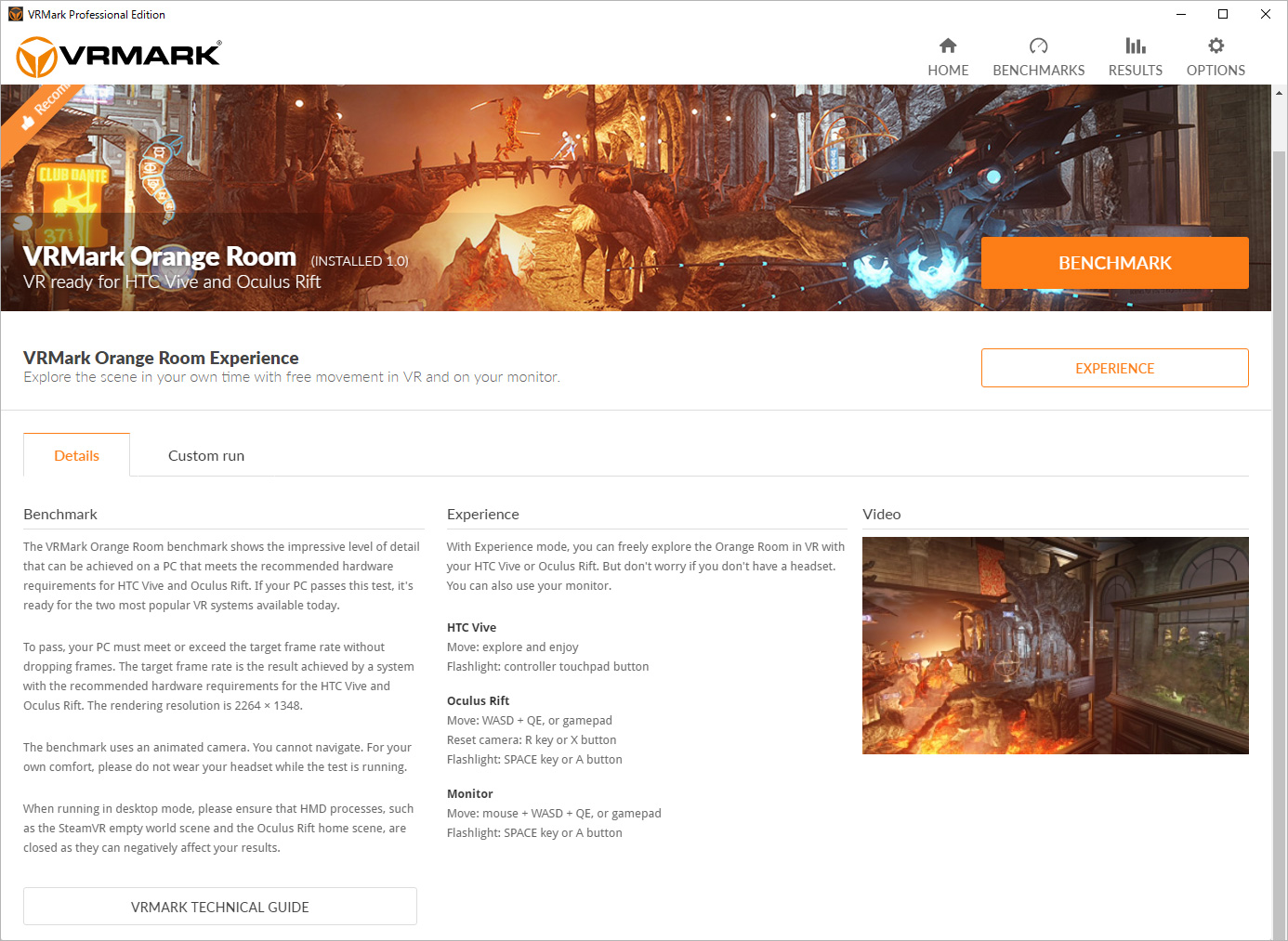This screenshot has height=941, width=1288.
Task: Start the orange BENCHMARK run
Action: (1115, 263)
